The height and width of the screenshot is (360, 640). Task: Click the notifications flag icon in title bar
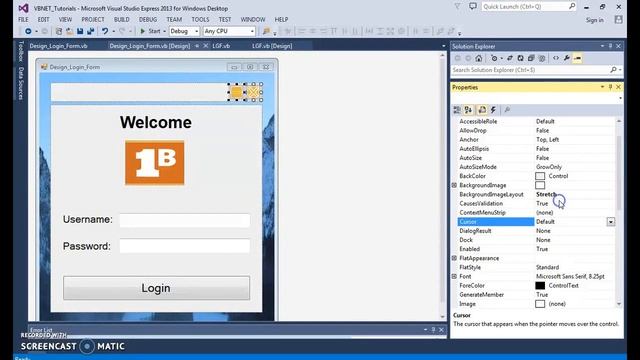458,7
